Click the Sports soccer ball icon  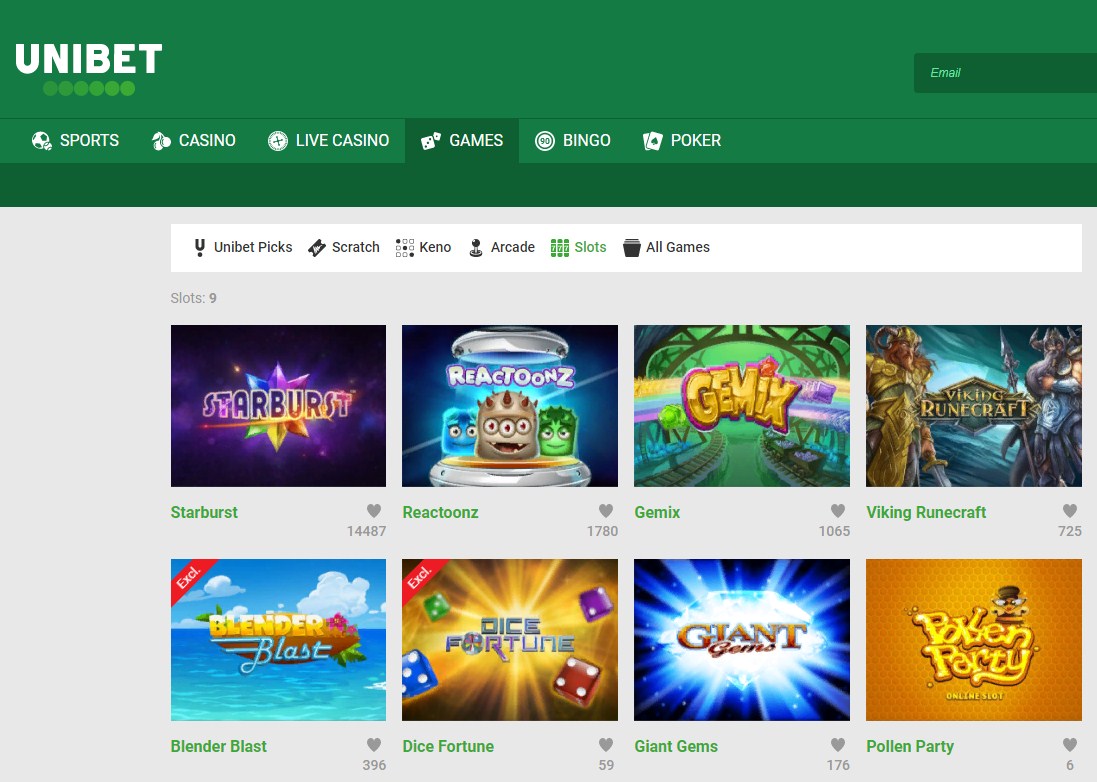(x=42, y=141)
